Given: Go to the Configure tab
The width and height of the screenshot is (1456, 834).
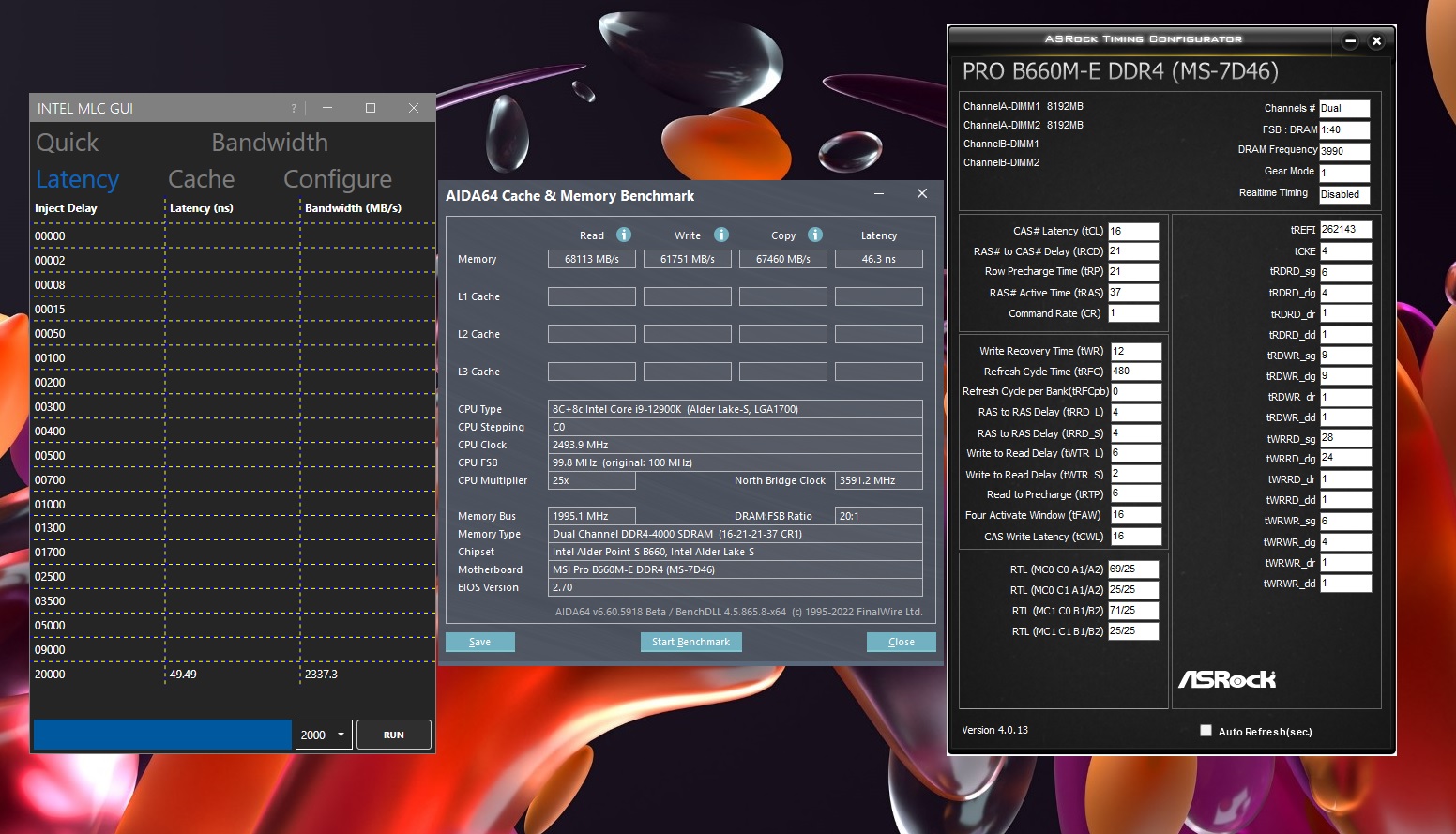Looking at the screenshot, I should [x=338, y=179].
